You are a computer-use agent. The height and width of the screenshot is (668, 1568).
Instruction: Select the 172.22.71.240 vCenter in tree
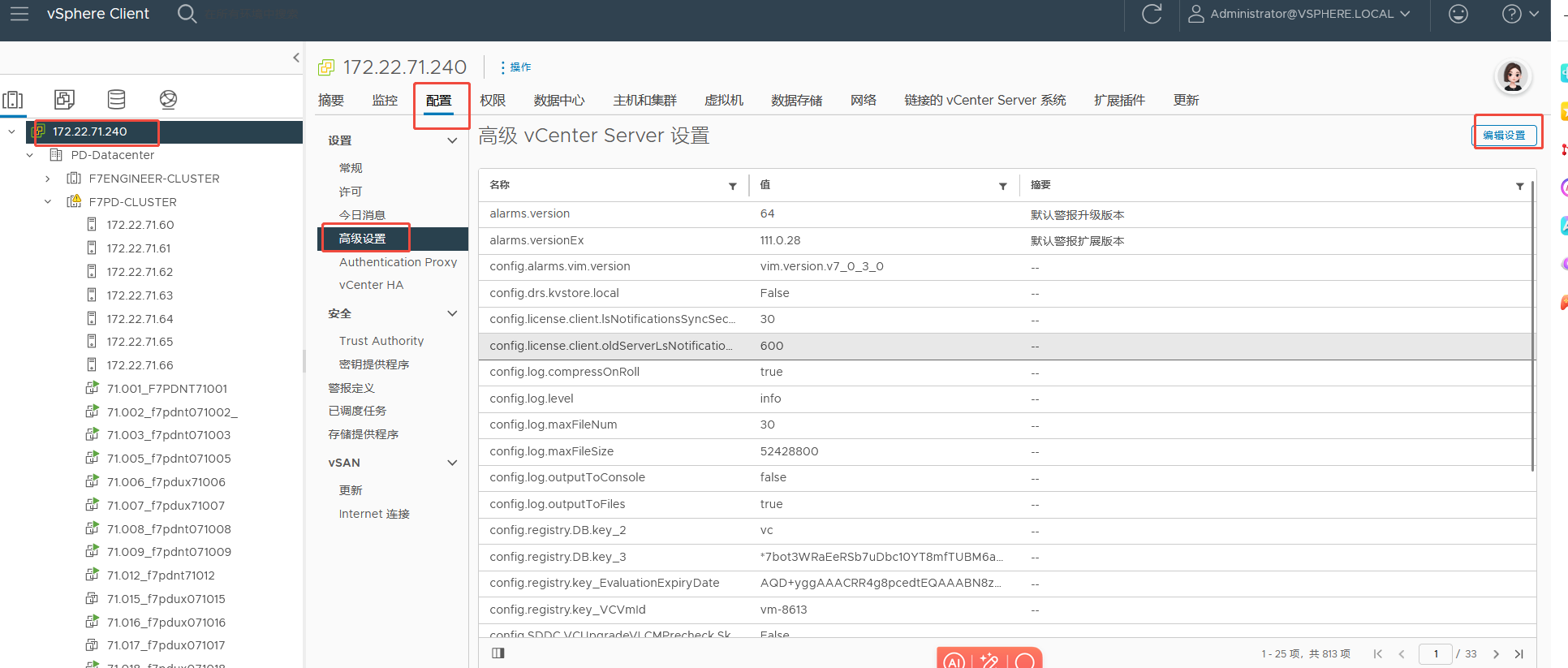[89, 131]
